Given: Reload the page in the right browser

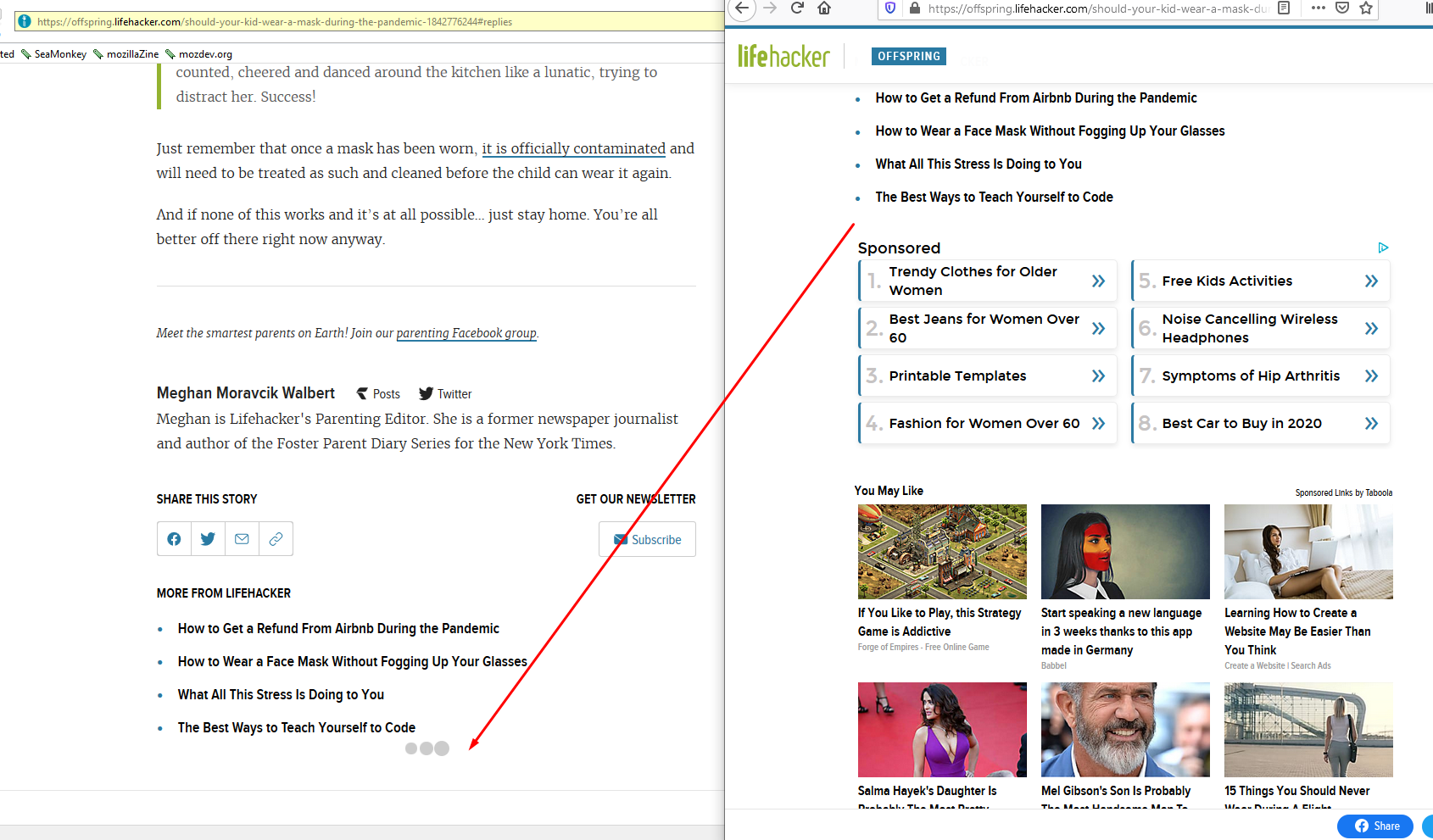Looking at the screenshot, I should point(796,8).
